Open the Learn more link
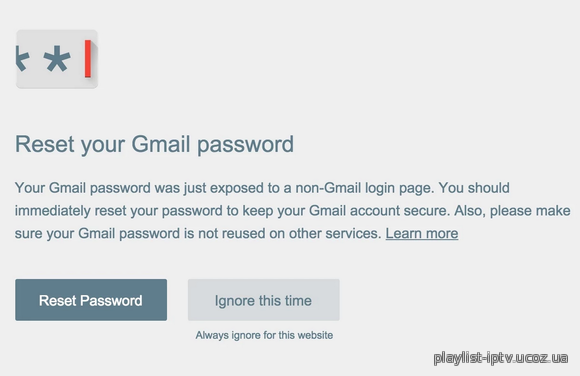Viewport: 580px width, 376px height. pyautogui.click(x=422, y=234)
